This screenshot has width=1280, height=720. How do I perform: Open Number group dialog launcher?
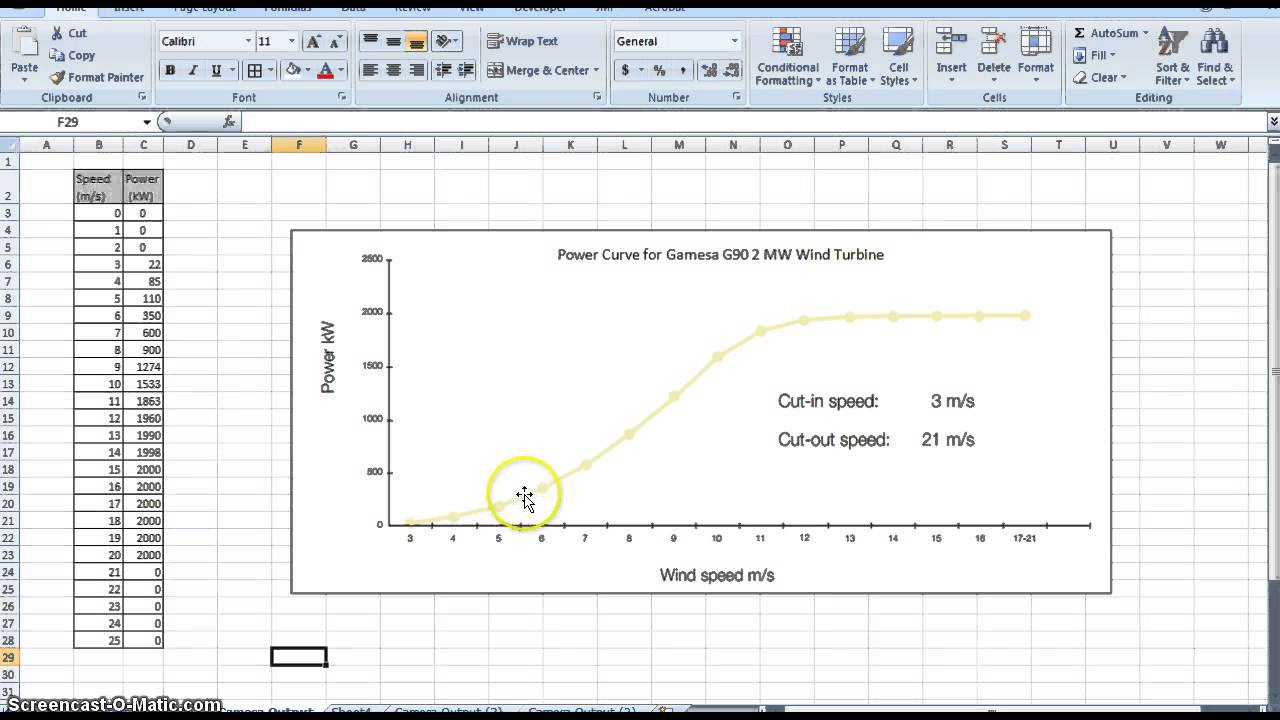pyautogui.click(x=738, y=97)
